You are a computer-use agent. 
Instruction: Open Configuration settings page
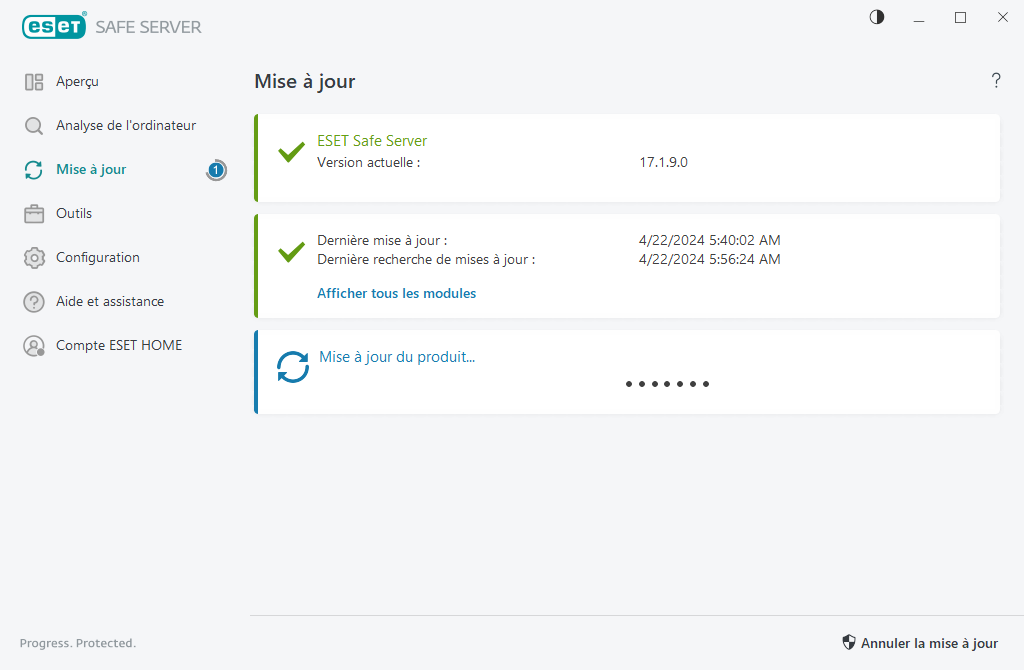pyautogui.click(x=98, y=258)
